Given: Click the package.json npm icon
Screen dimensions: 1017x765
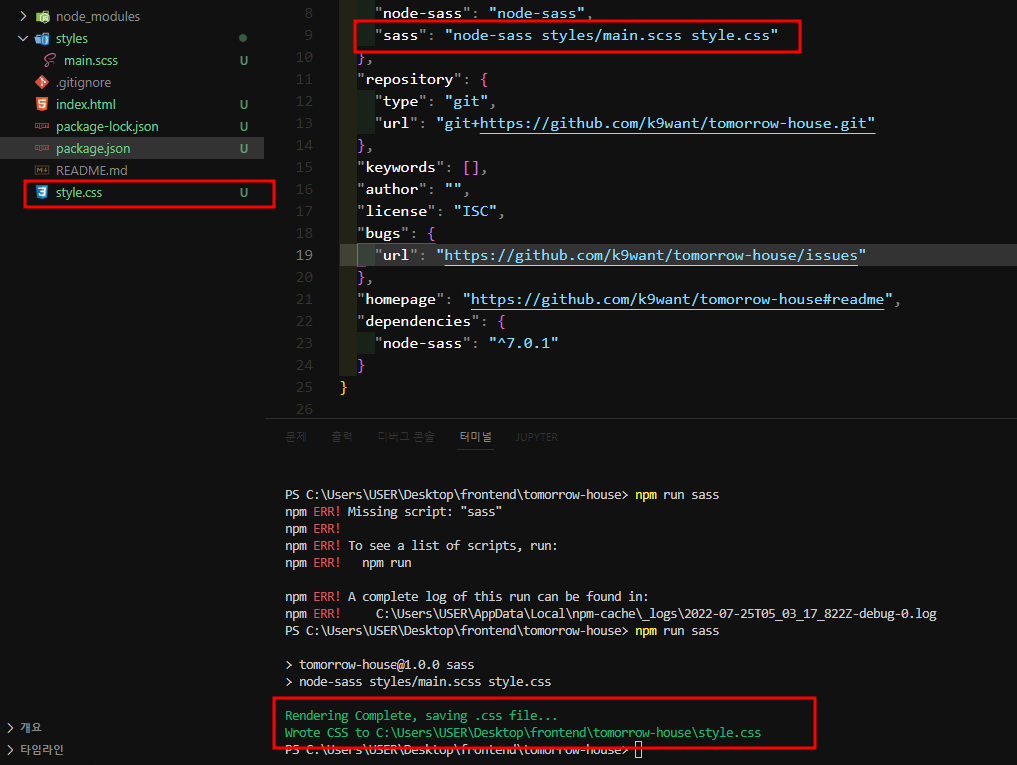Looking at the screenshot, I should click(x=42, y=148).
